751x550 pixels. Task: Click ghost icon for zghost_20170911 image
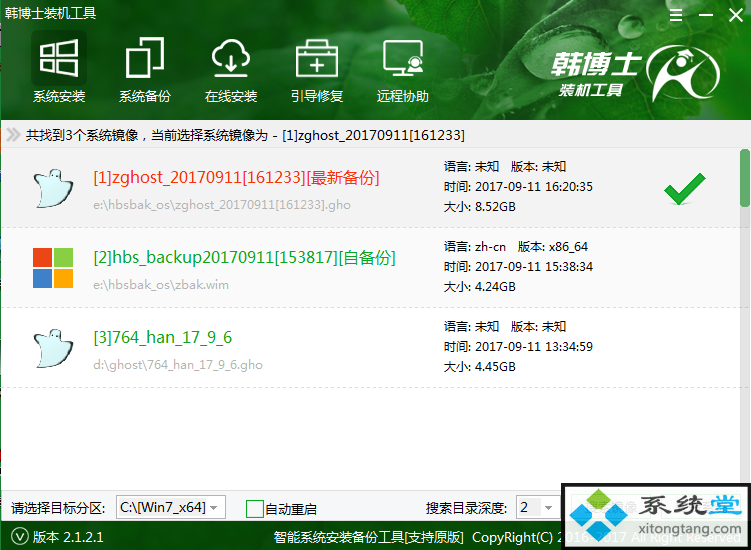[53, 188]
